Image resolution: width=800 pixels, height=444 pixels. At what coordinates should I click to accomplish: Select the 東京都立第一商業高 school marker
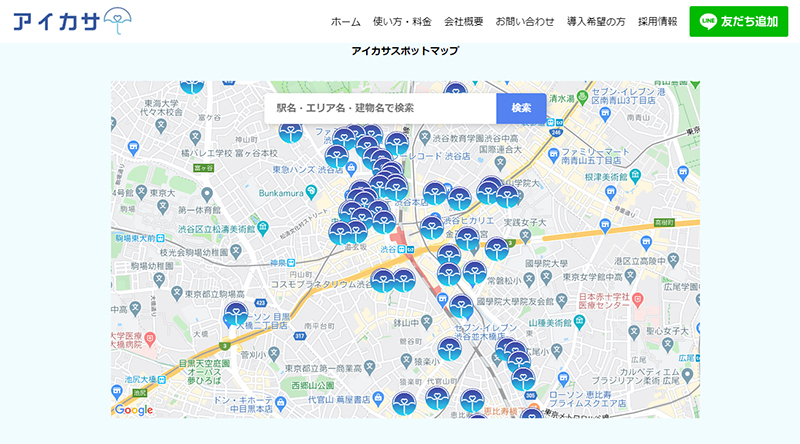coord(370,367)
